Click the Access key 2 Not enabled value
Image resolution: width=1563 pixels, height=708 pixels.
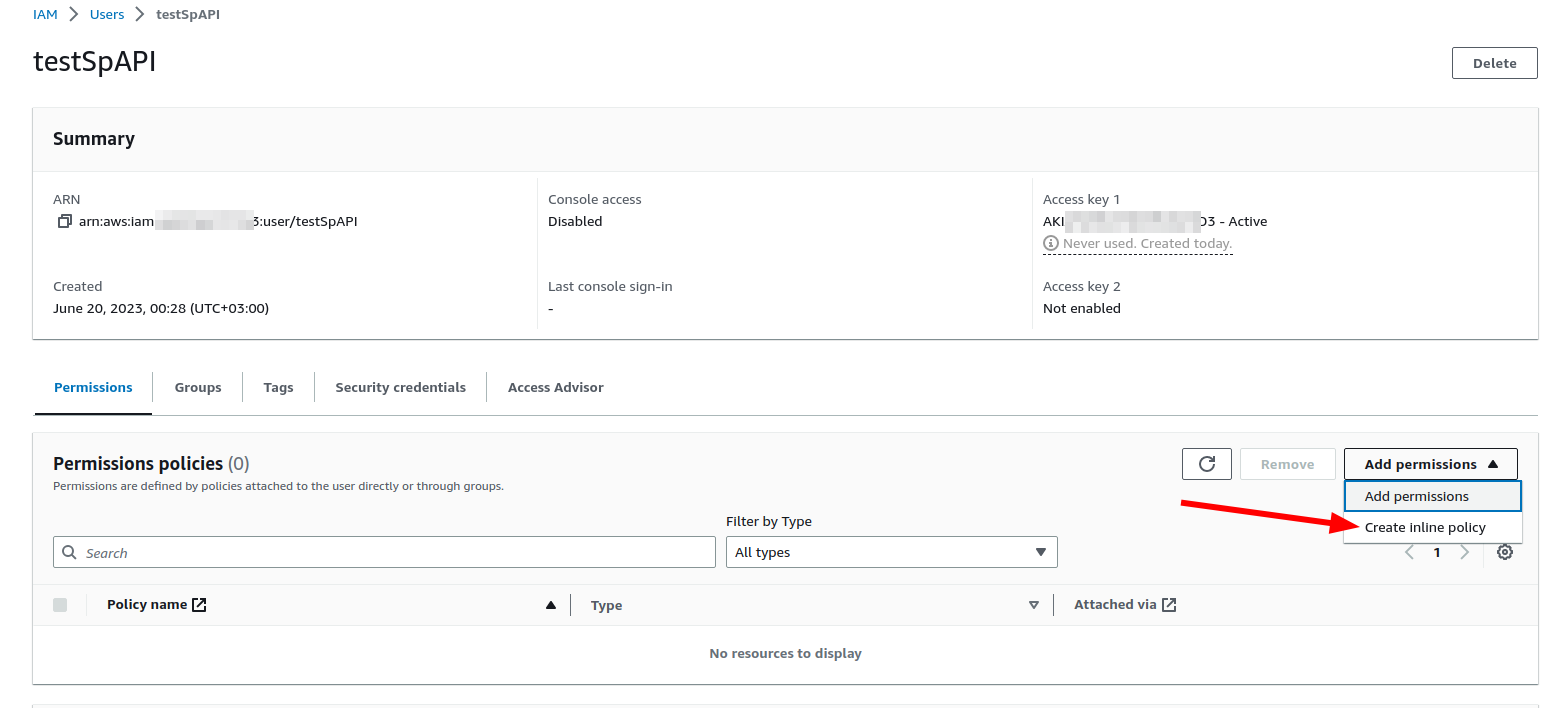(1082, 308)
